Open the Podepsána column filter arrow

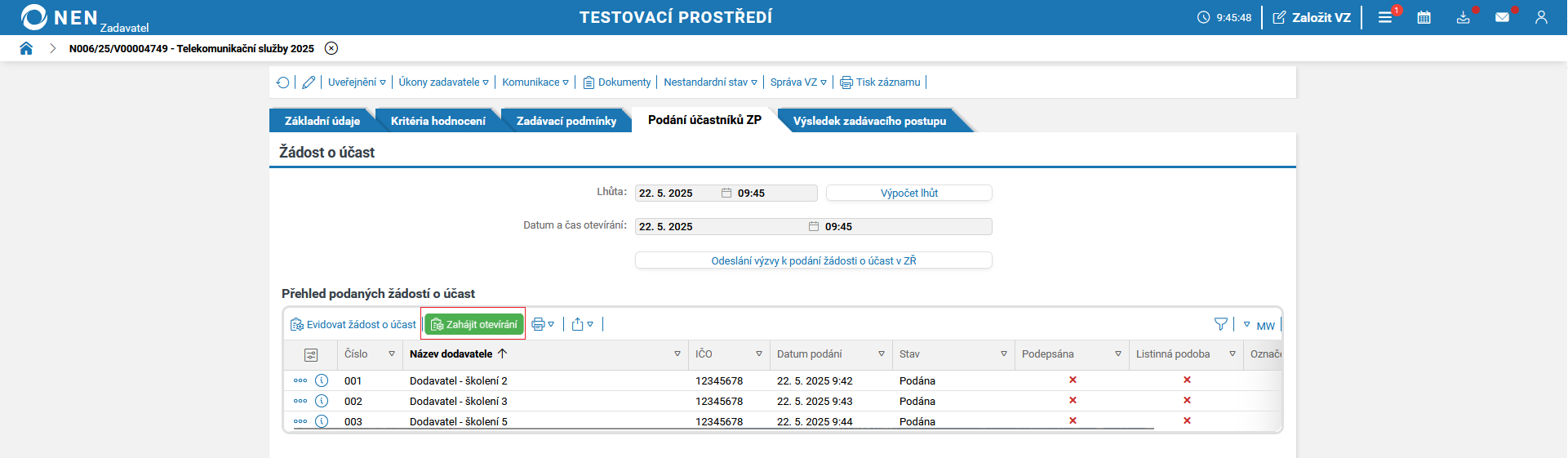tap(1118, 354)
